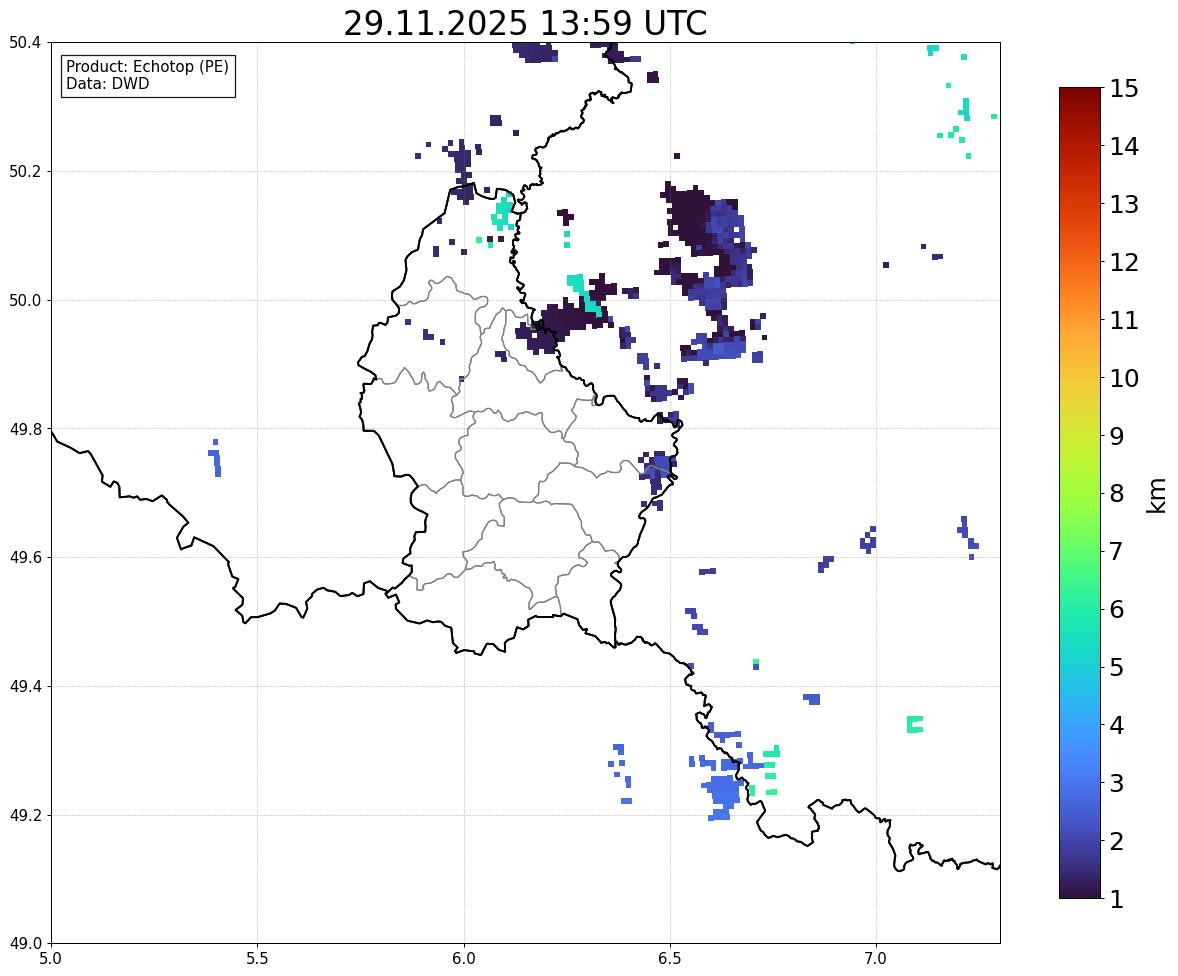This screenshot has height=976, width=1178.
Task: Click latitude axis label '50.4'
Action: 25,43
